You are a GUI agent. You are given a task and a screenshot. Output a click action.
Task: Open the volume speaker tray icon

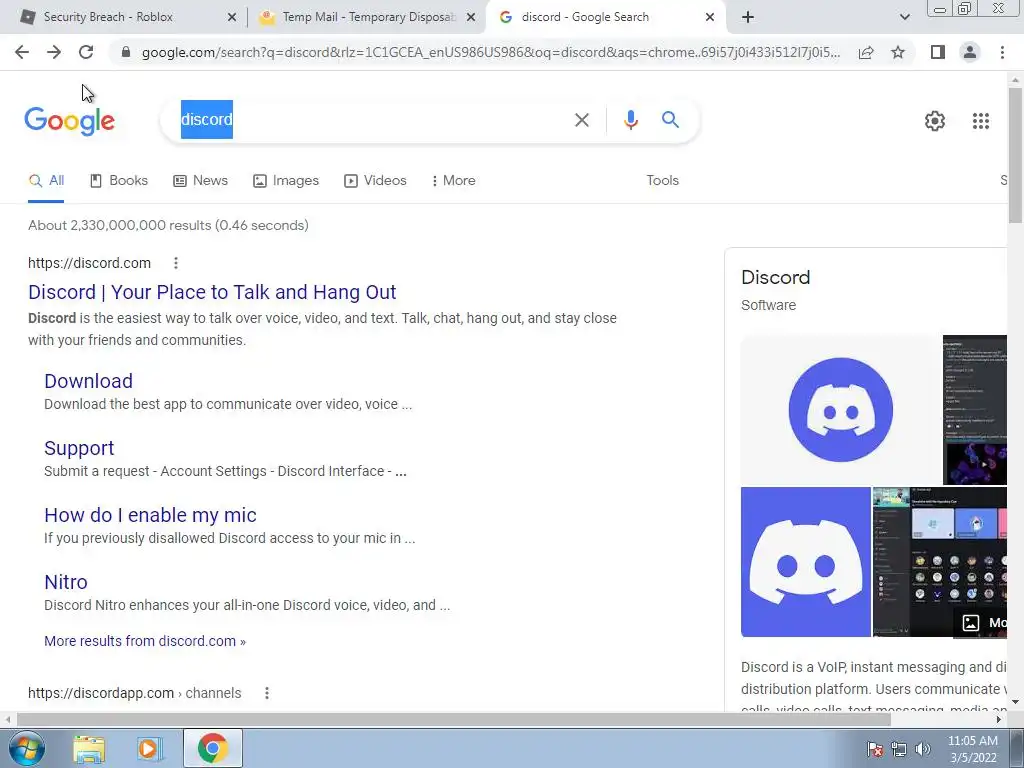[923, 750]
